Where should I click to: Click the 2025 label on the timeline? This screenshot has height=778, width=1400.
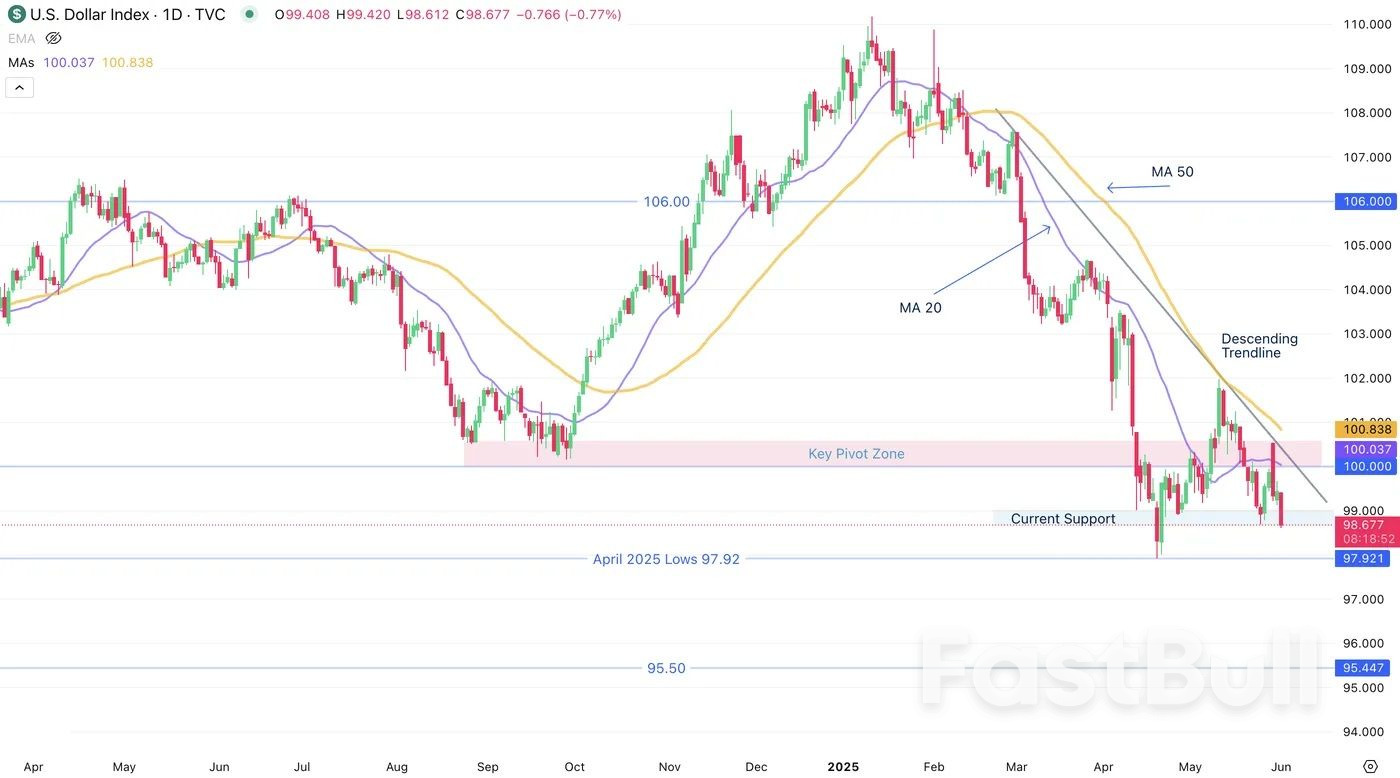843,766
